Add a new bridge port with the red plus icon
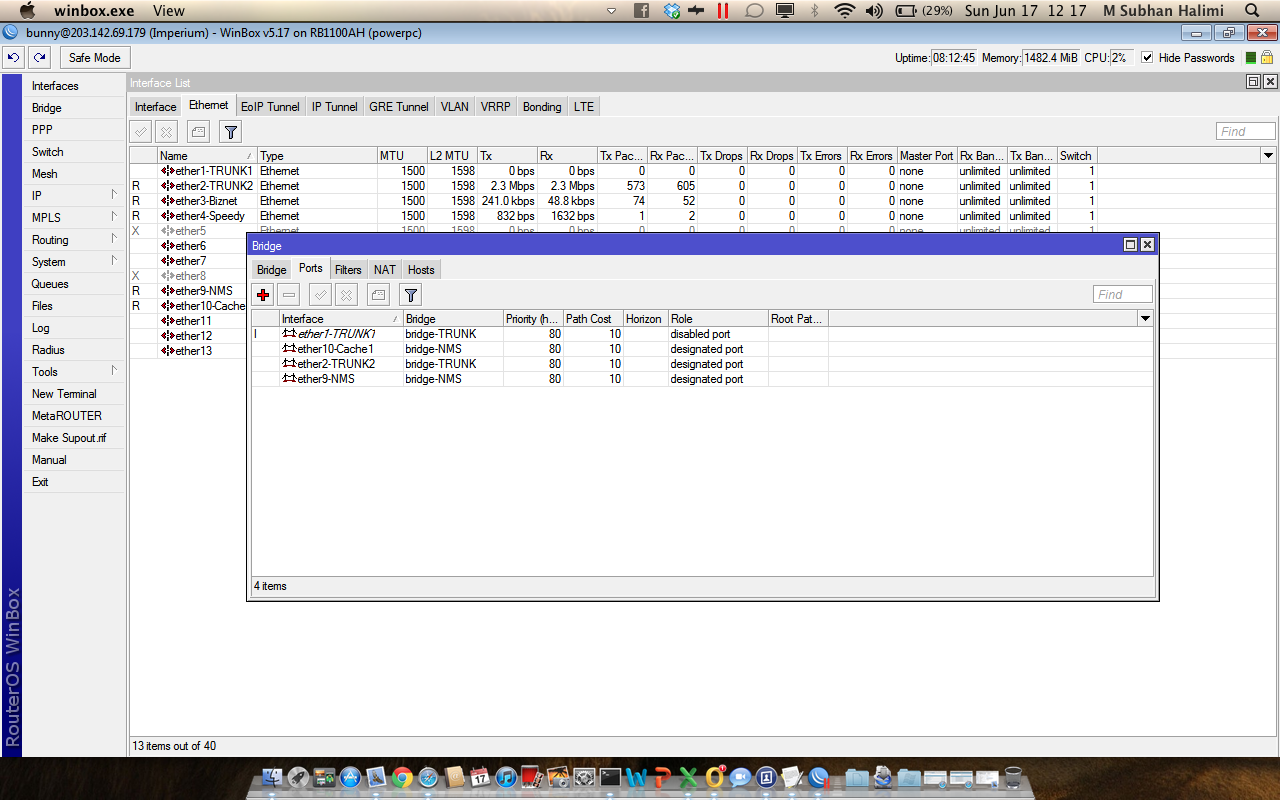Screen dimensions: 1280x800 pyautogui.click(x=263, y=294)
